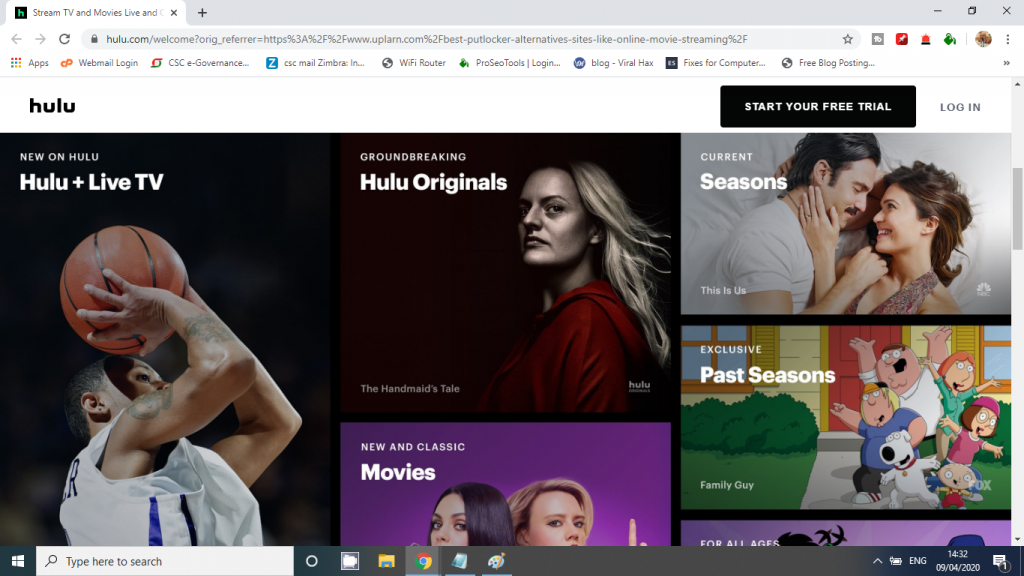Open Cortana circle icon

coord(312,561)
